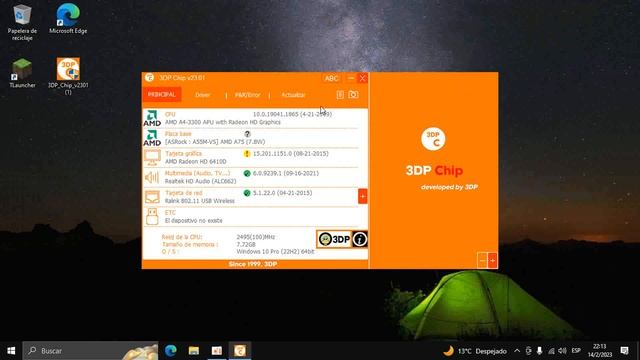Image resolution: width=640 pixels, height=360 pixels.
Task: Open the notification center icon
Action: pos(624,351)
